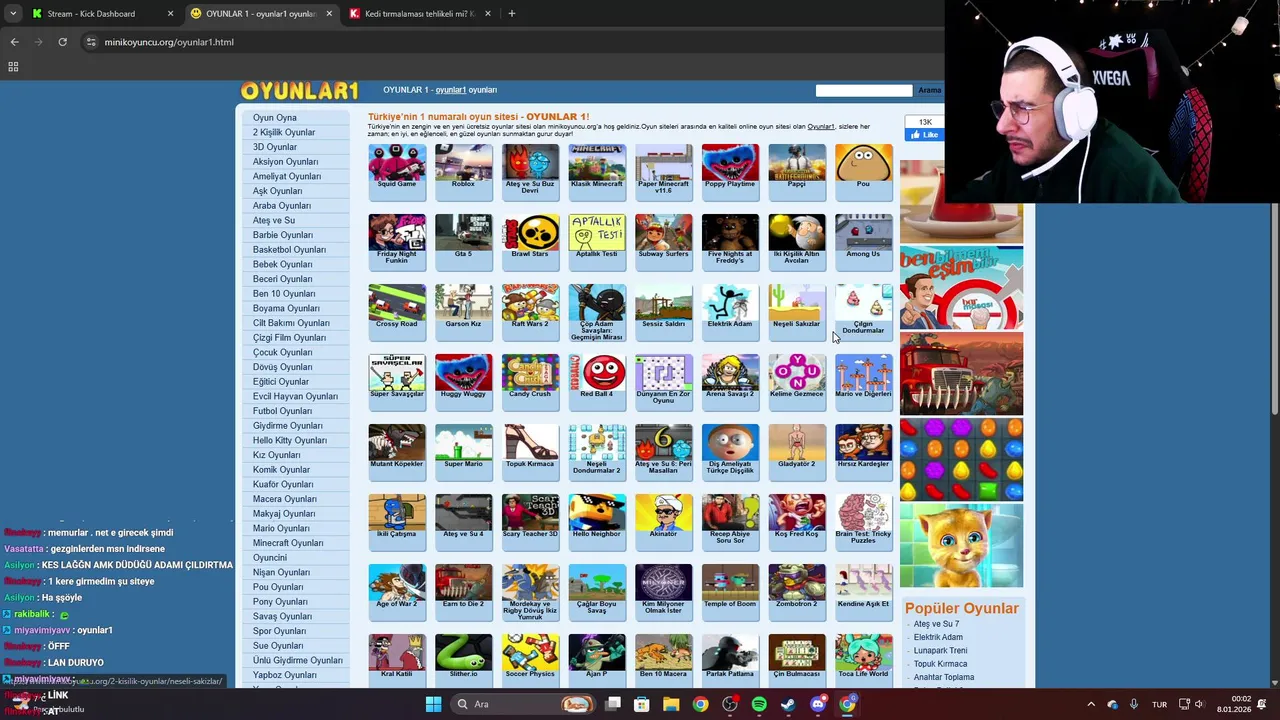
Task: Open Discord from the taskbar
Action: [818, 704]
